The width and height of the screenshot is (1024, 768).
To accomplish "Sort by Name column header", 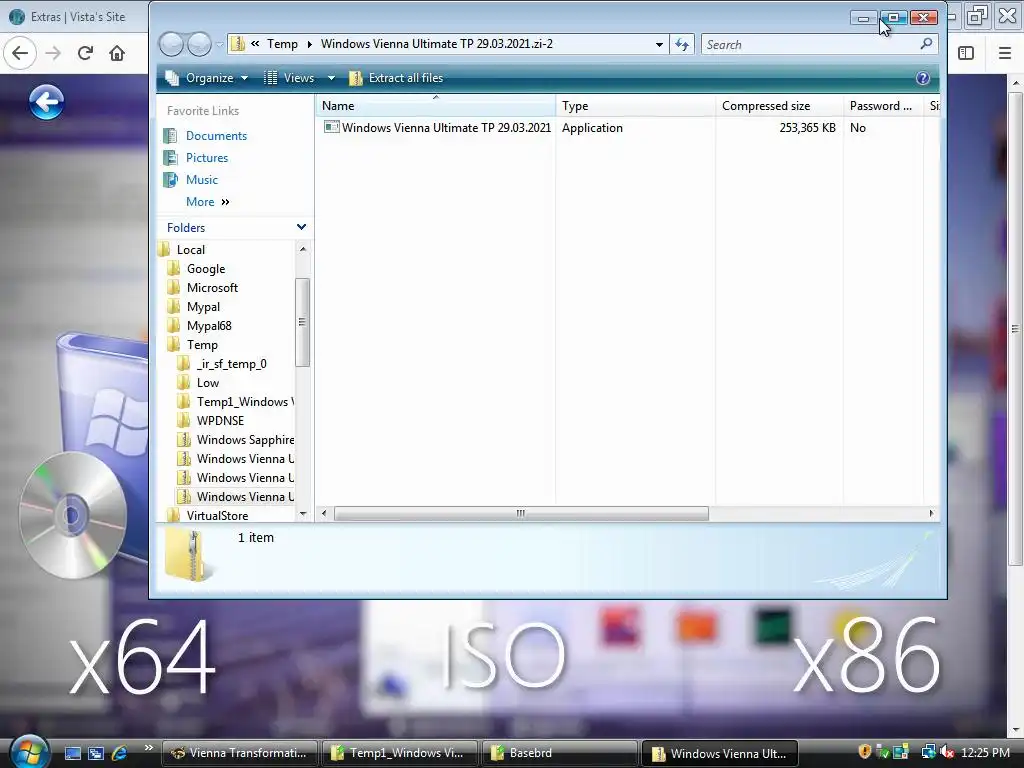I will pyautogui.click(x=436, y=106).
